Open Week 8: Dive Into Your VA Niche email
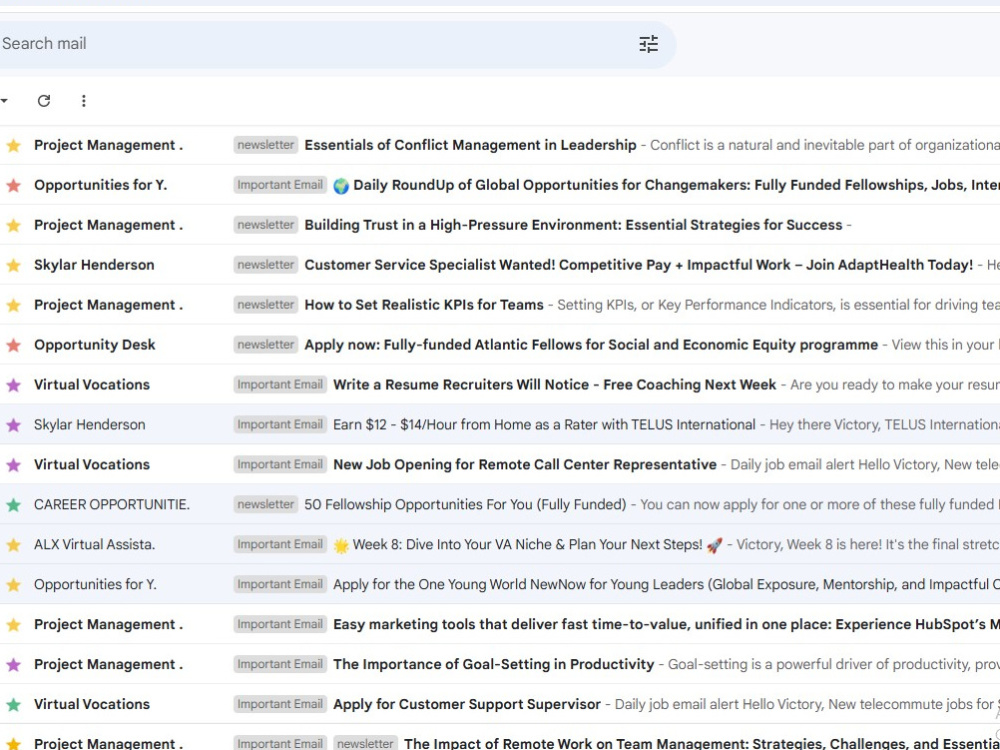1000x750 pixels. pyautogui.click(x=527, y=545)
